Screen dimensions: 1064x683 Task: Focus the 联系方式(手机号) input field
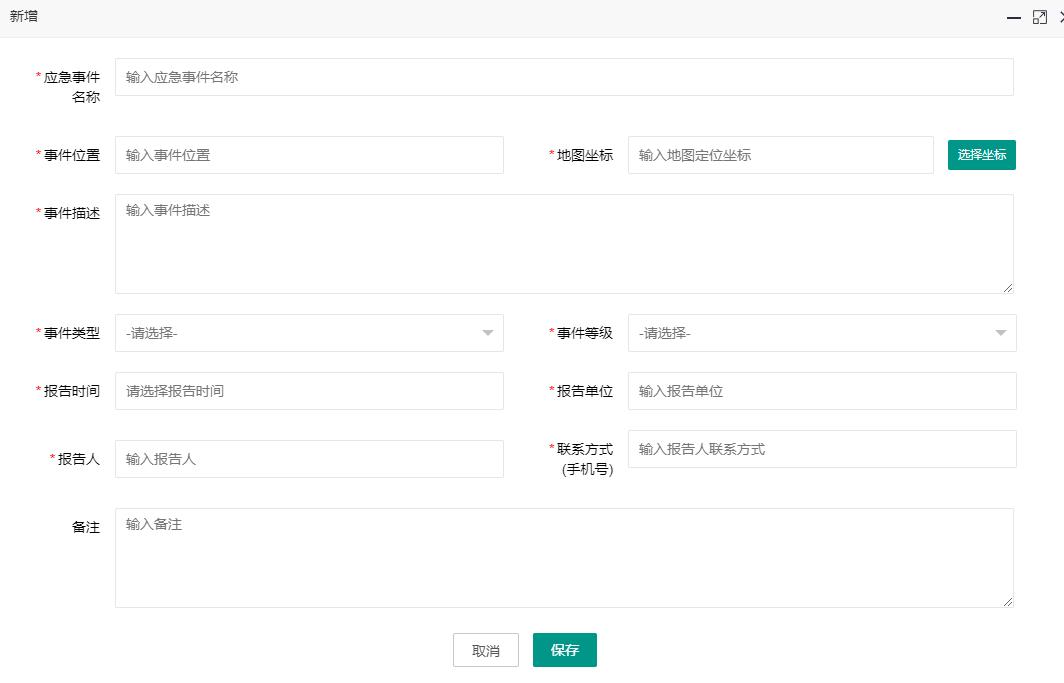820,449
